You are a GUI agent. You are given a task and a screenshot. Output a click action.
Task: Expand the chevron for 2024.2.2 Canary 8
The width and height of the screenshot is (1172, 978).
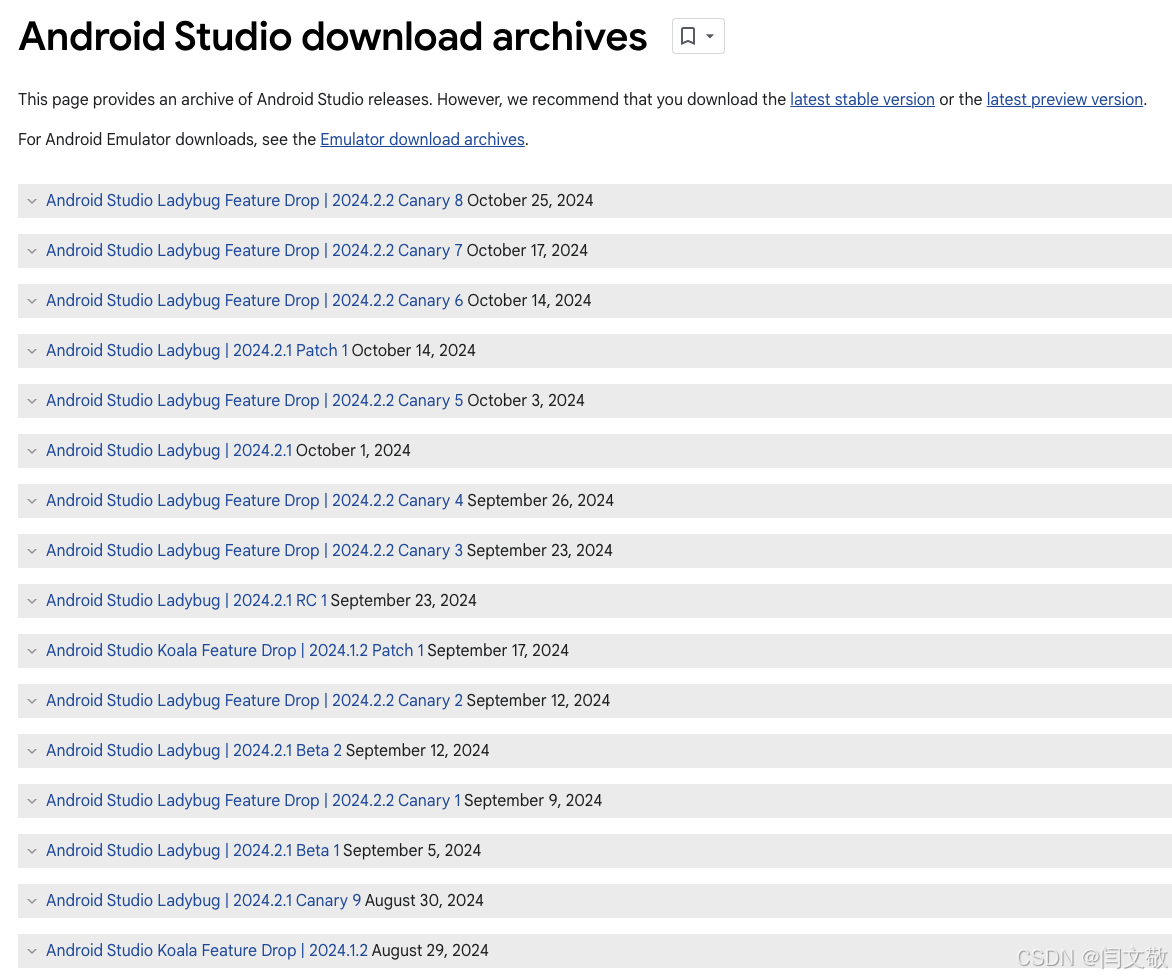pos(31,201)
